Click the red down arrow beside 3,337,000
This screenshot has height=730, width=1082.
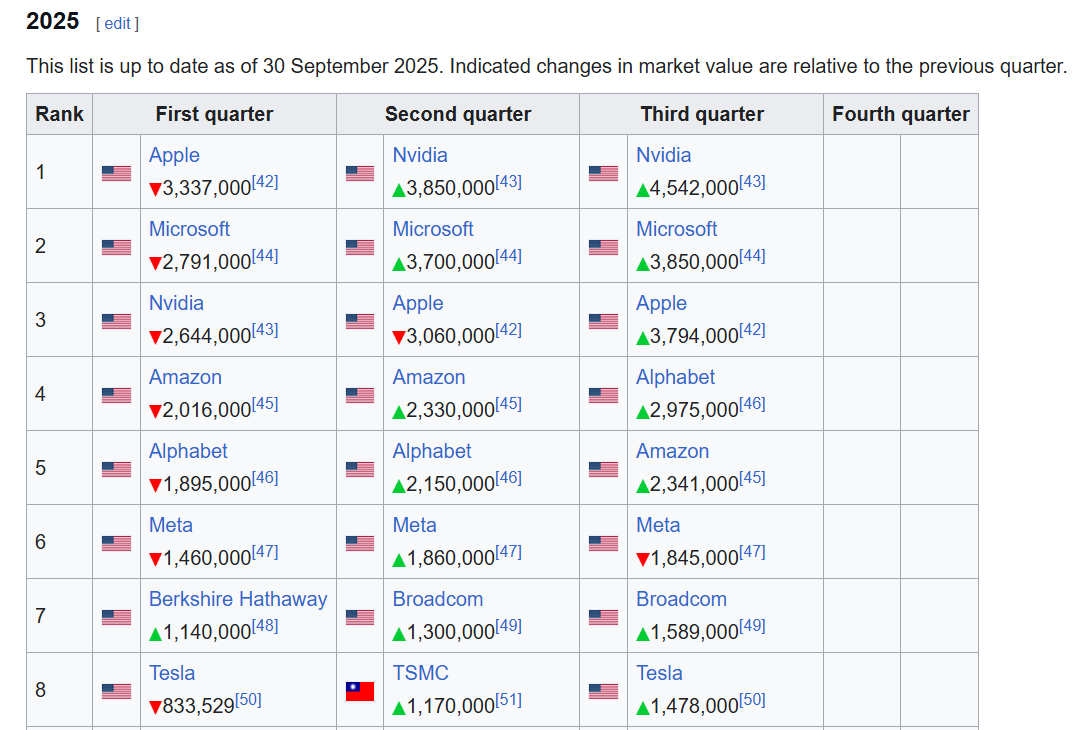coord(155,190)
